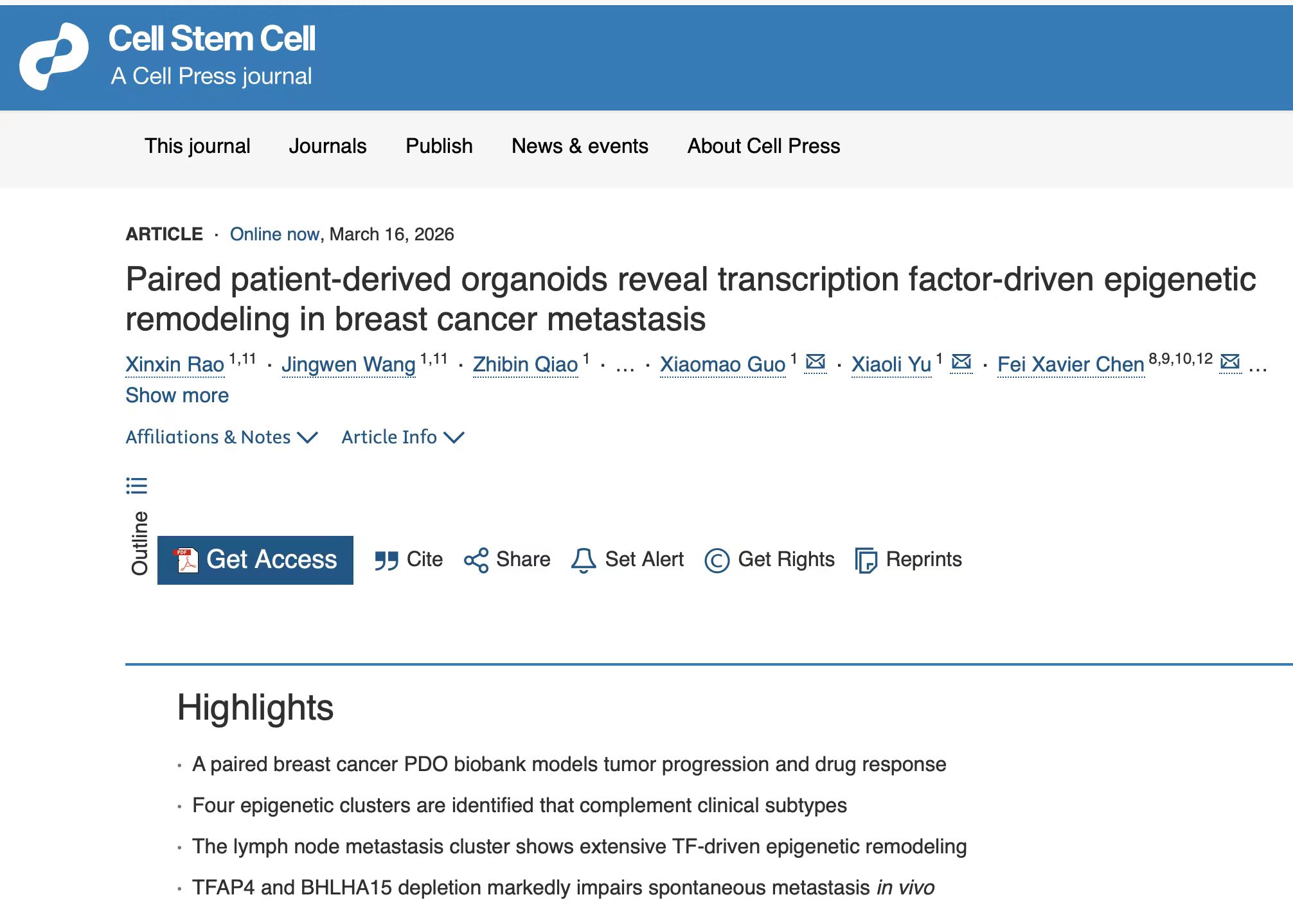The height and width of the screenshot is (924, 1293).
Task: Email Fei Xavier Chen via envelope icon
Action: 1230,362
